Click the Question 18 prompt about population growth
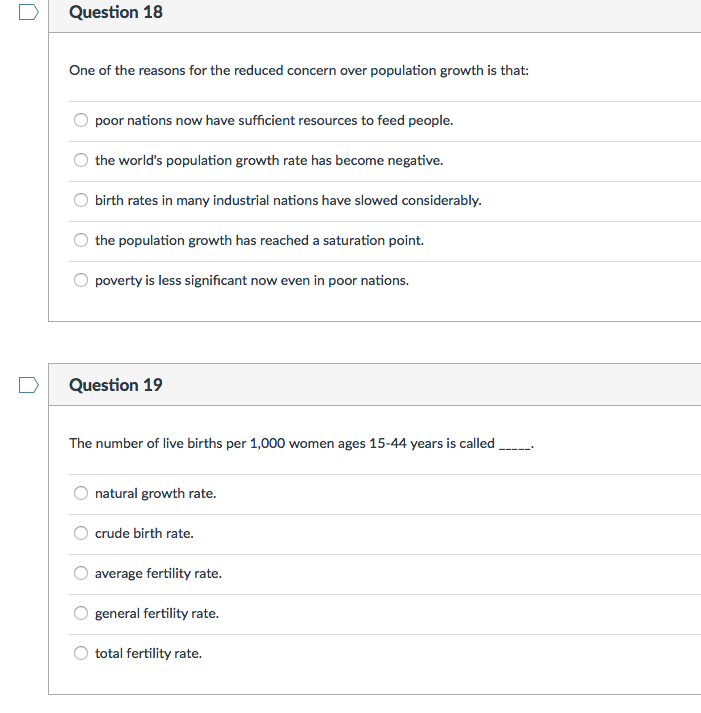 (298, 71)
